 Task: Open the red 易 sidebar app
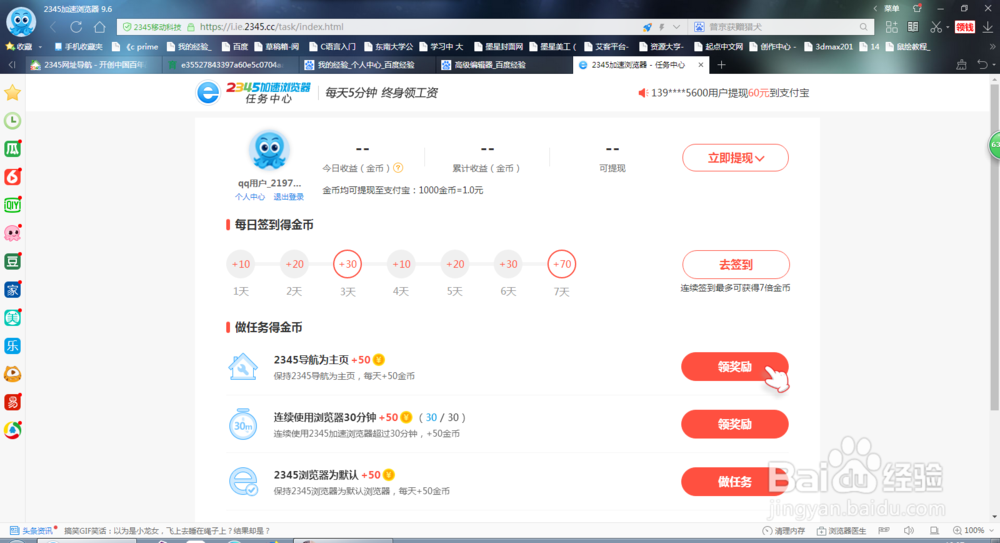[12, 402]
